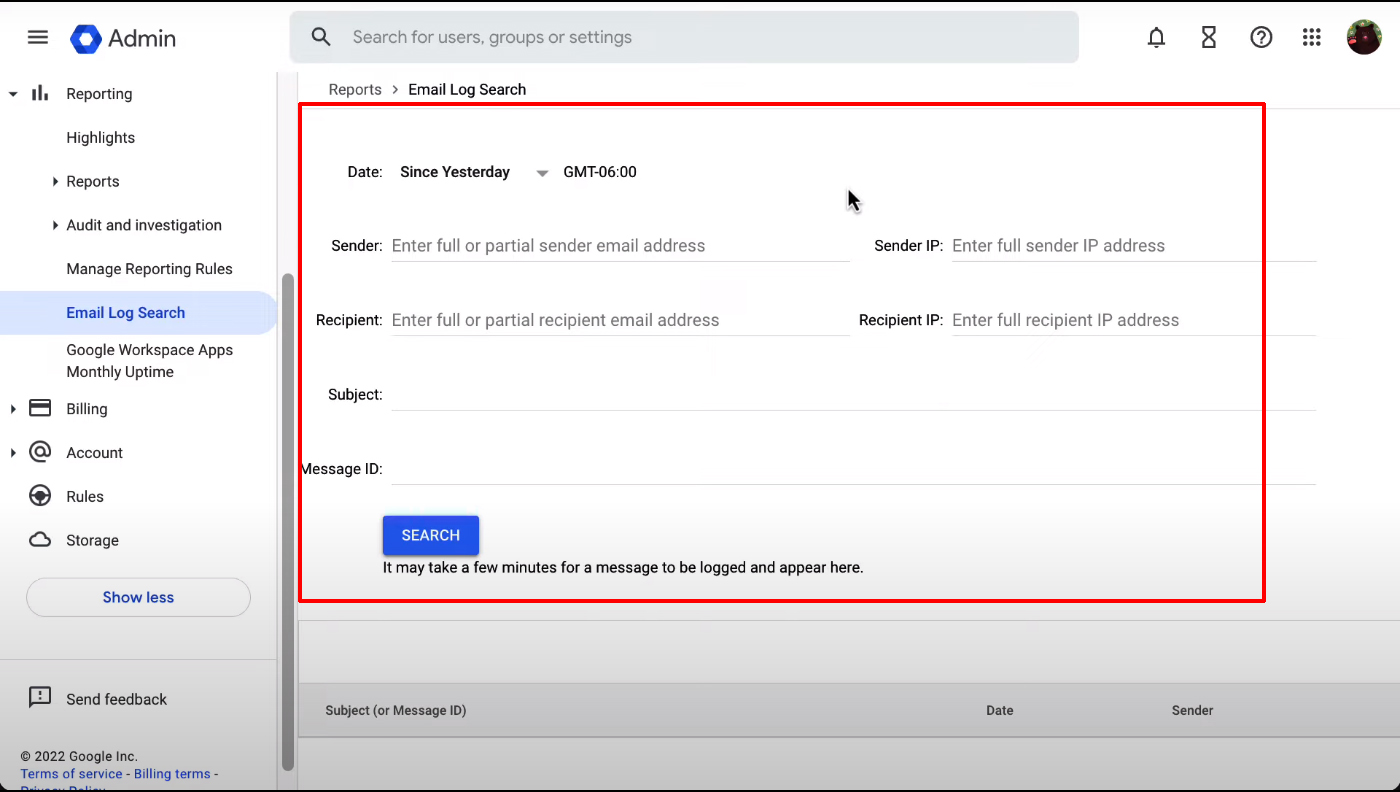1400x792 pixels.
Task: Click the SEARCH button
Action: click(x=430, y=535)
